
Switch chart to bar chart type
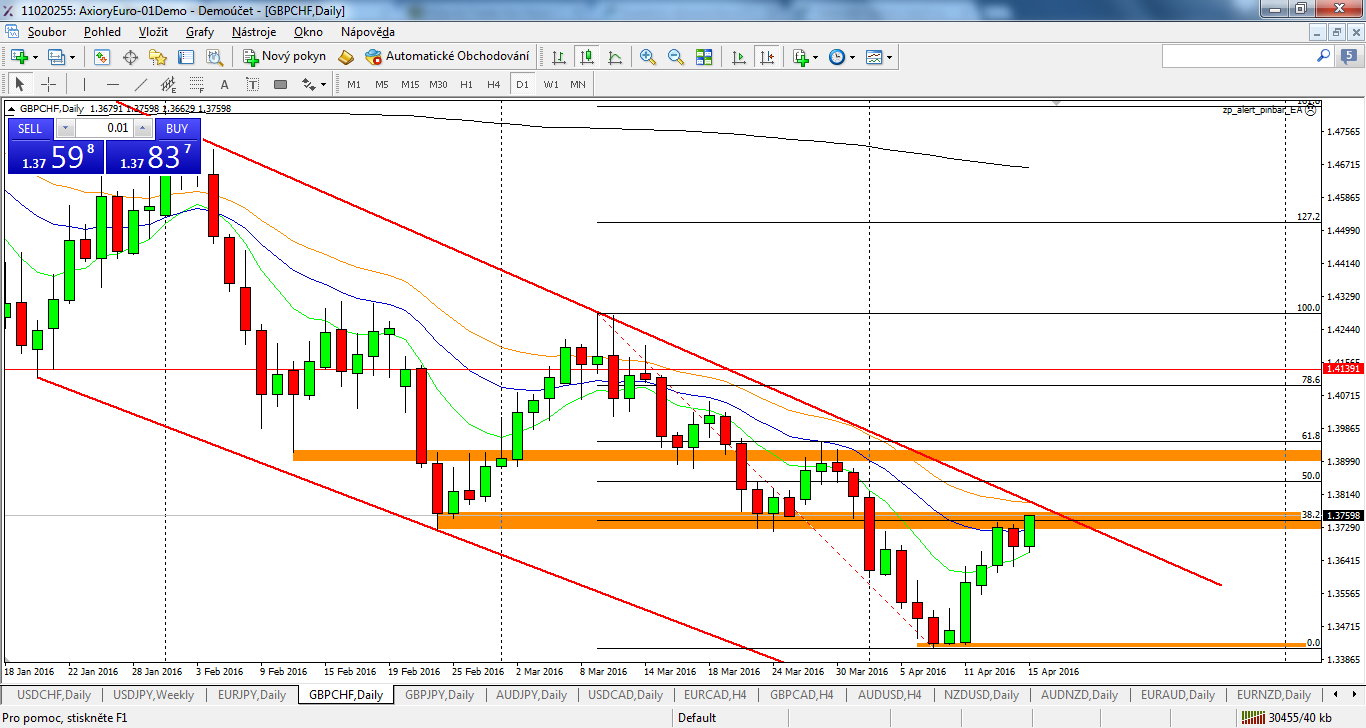click(559, 57)
